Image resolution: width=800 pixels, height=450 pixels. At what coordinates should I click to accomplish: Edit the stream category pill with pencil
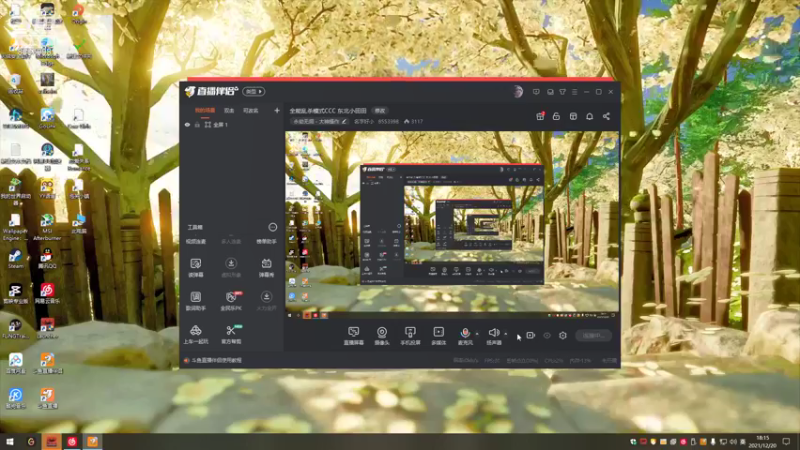pyautogui.click(x=319, y=121)
